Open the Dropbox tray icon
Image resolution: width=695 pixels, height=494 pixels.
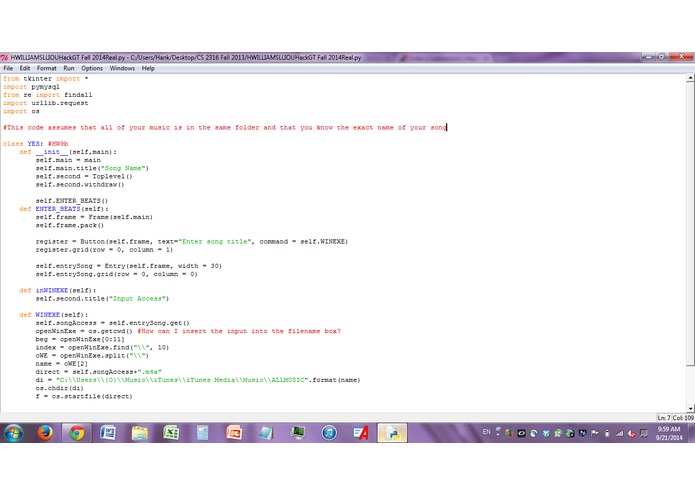pos(546,433)
